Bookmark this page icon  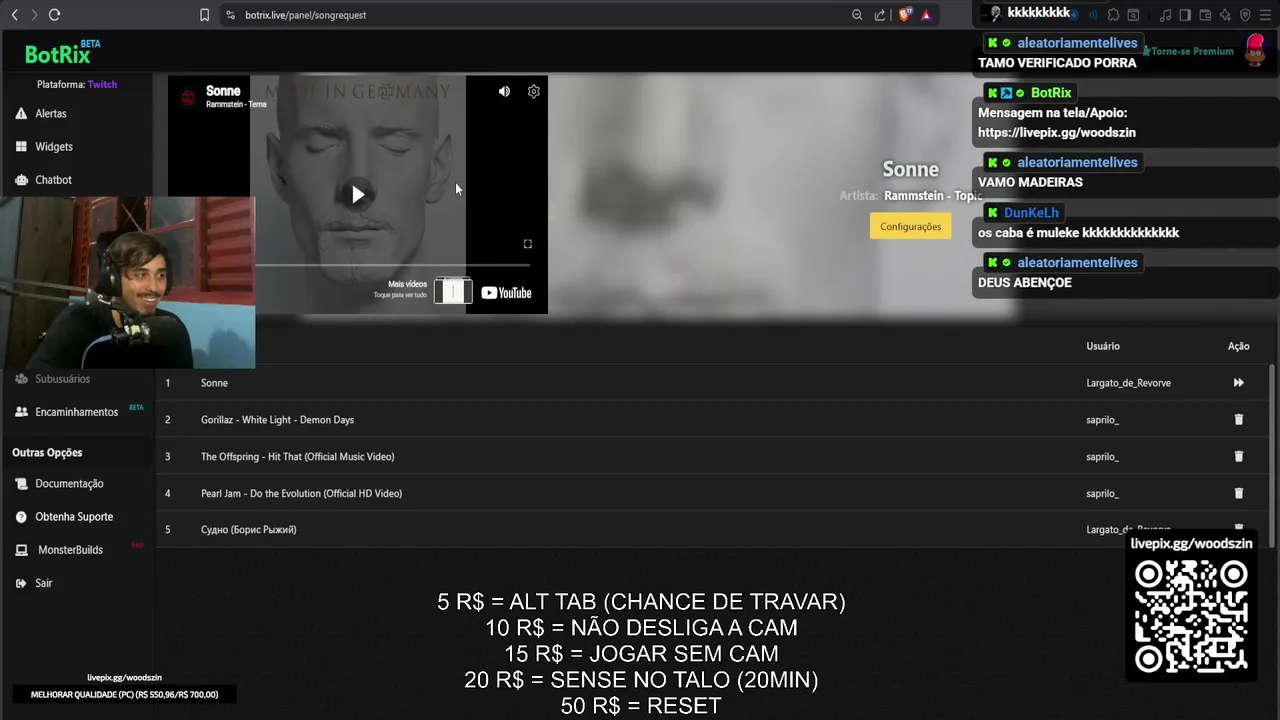tap(204, 15)
